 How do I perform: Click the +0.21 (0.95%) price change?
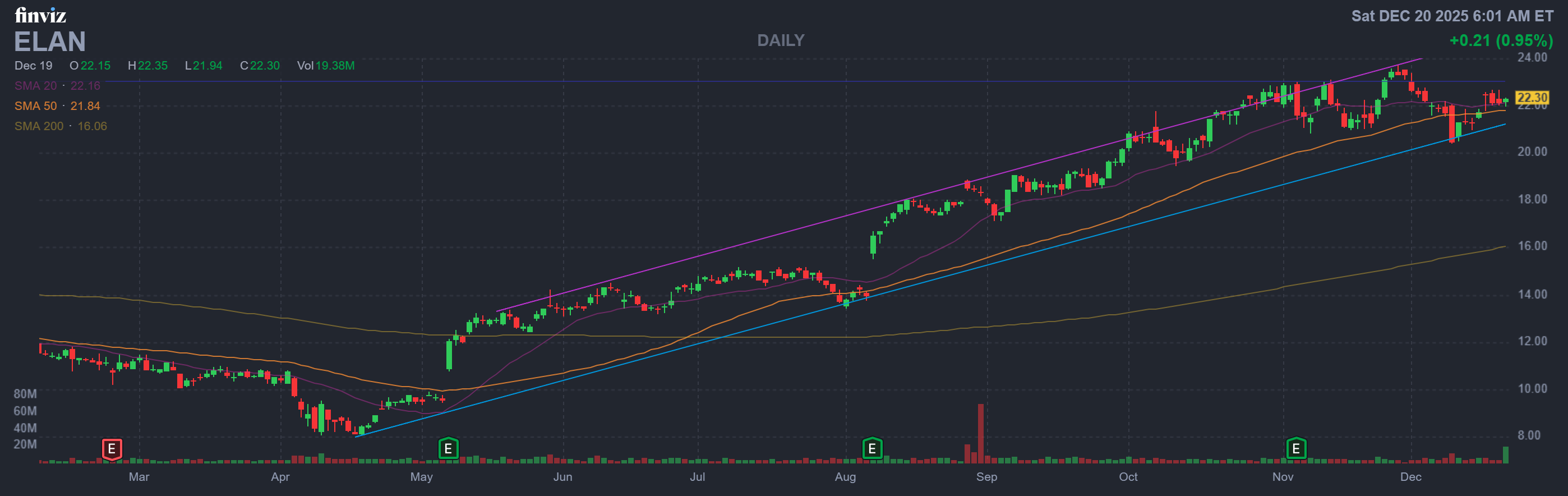[1501, 40]
